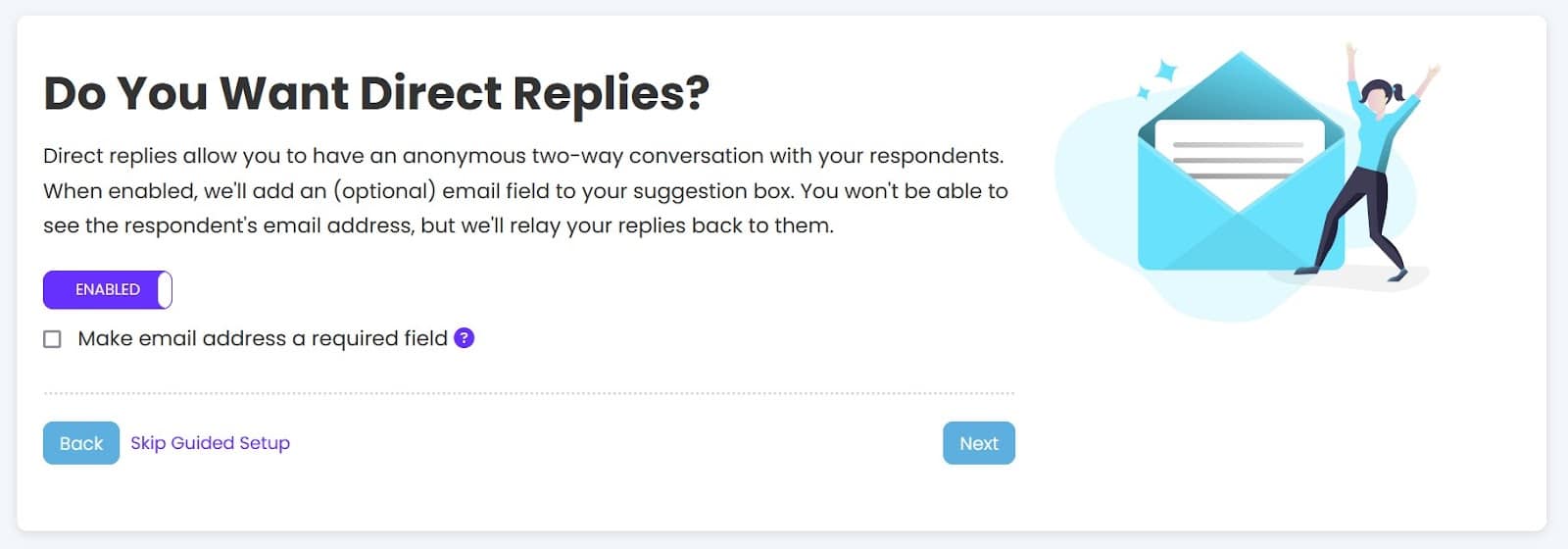The width and height of the screenshot is (1568, 549).
Task: Click the white knob on the ENABLED switch
Action: point(165,290)
